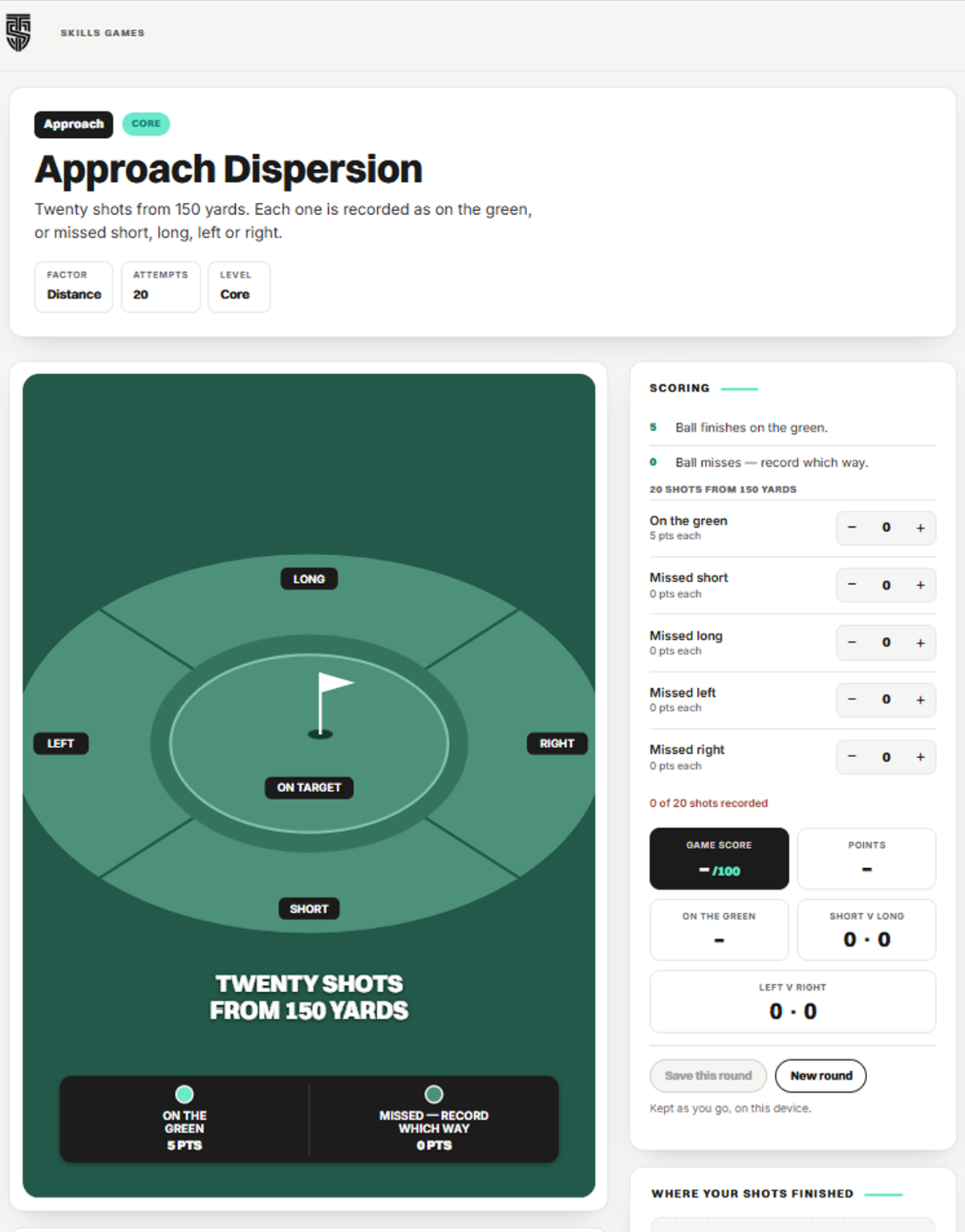
Task: Increase the Missed left count
Action: click(x=920, y=699)
